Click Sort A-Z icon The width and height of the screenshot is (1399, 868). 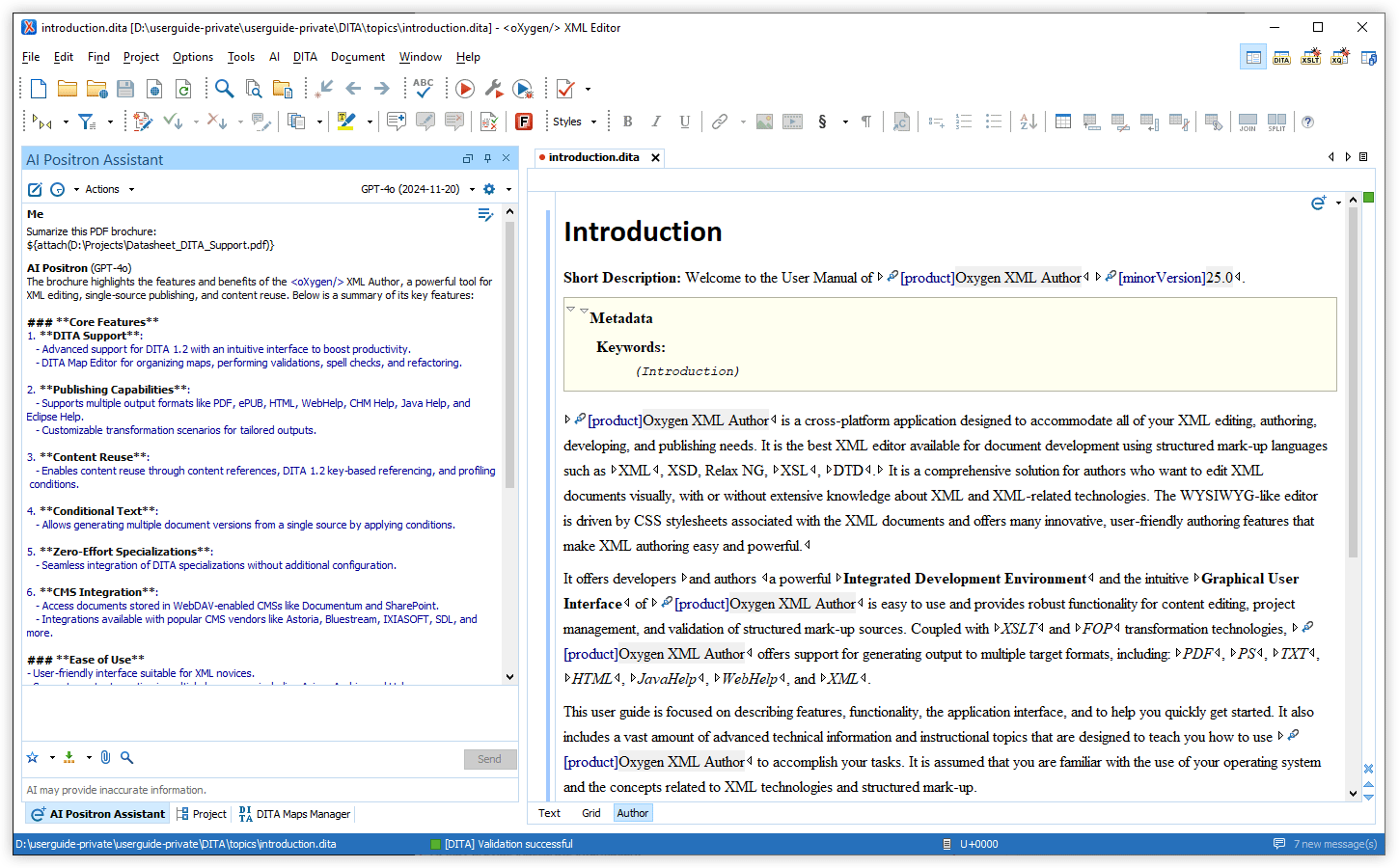pyautogui.click(x=1029, y=122)
